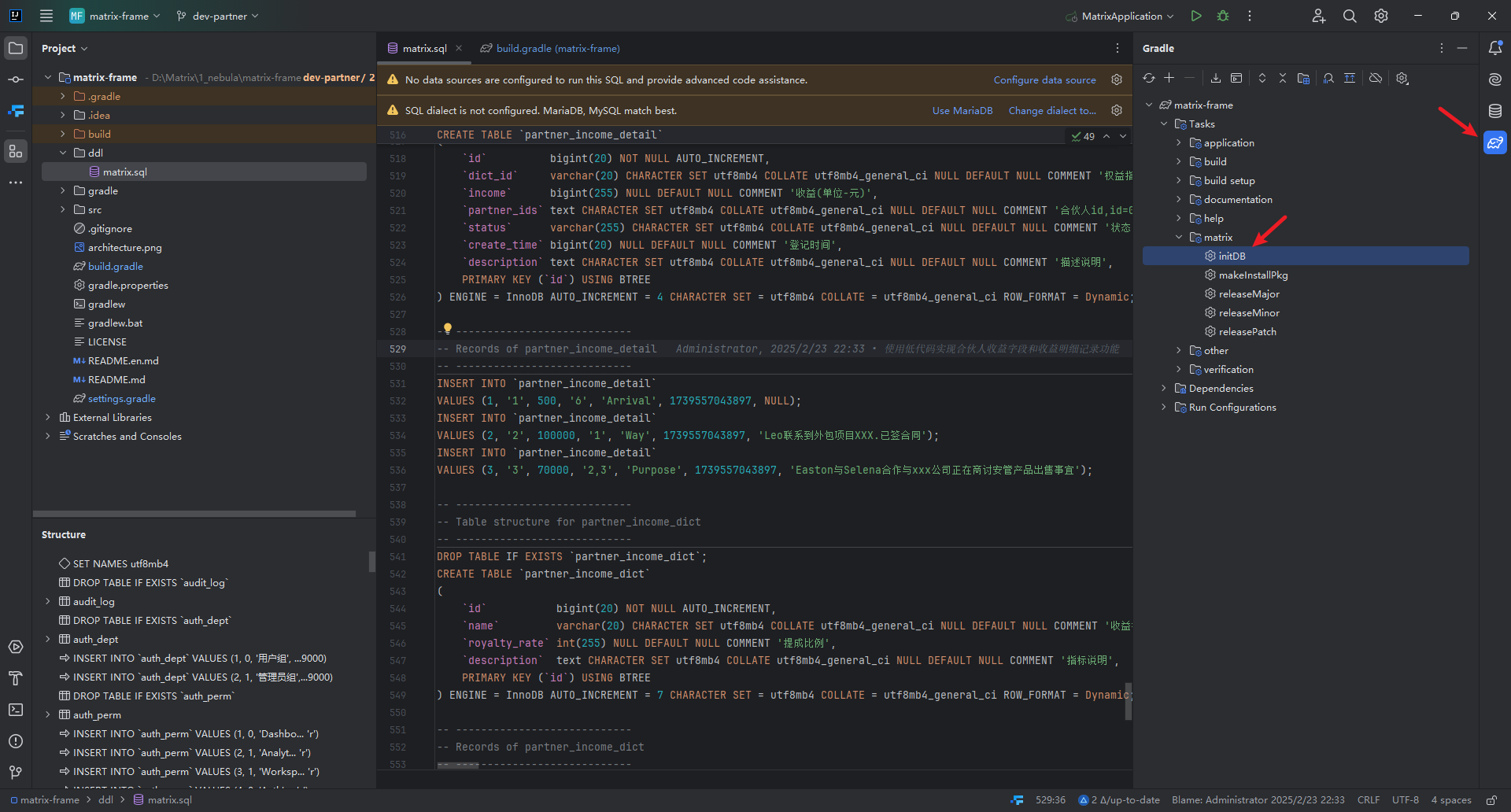Click the Download Sources icon in Gradle toolbar
The height and width of the screenshot is (812, 1511).
[x=1216, y=78]
